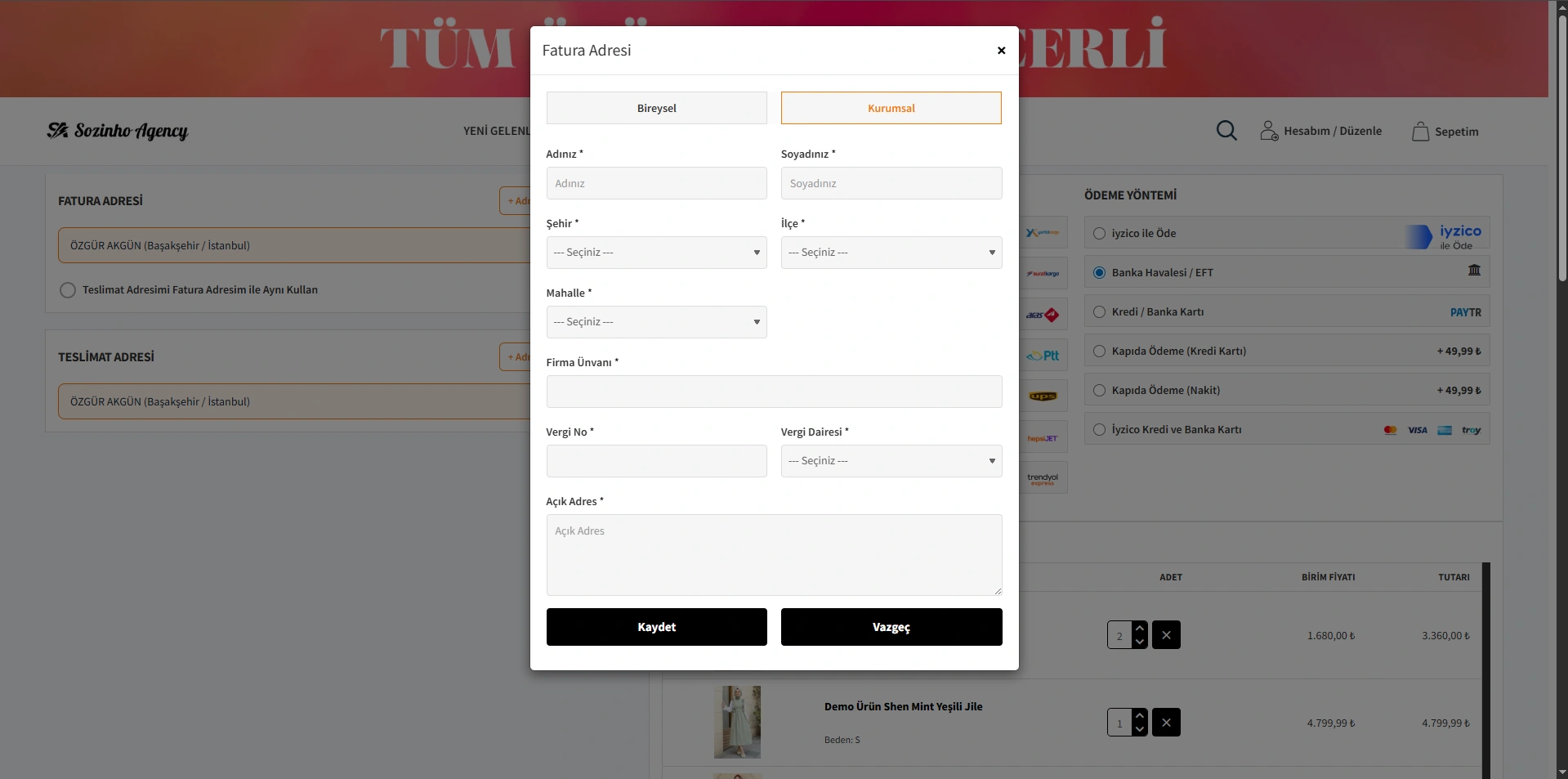The height and width of the screenshot is (779, 1568).
Task: Open the Vergi Dairesi dropdown
Action: coord(891,461)
